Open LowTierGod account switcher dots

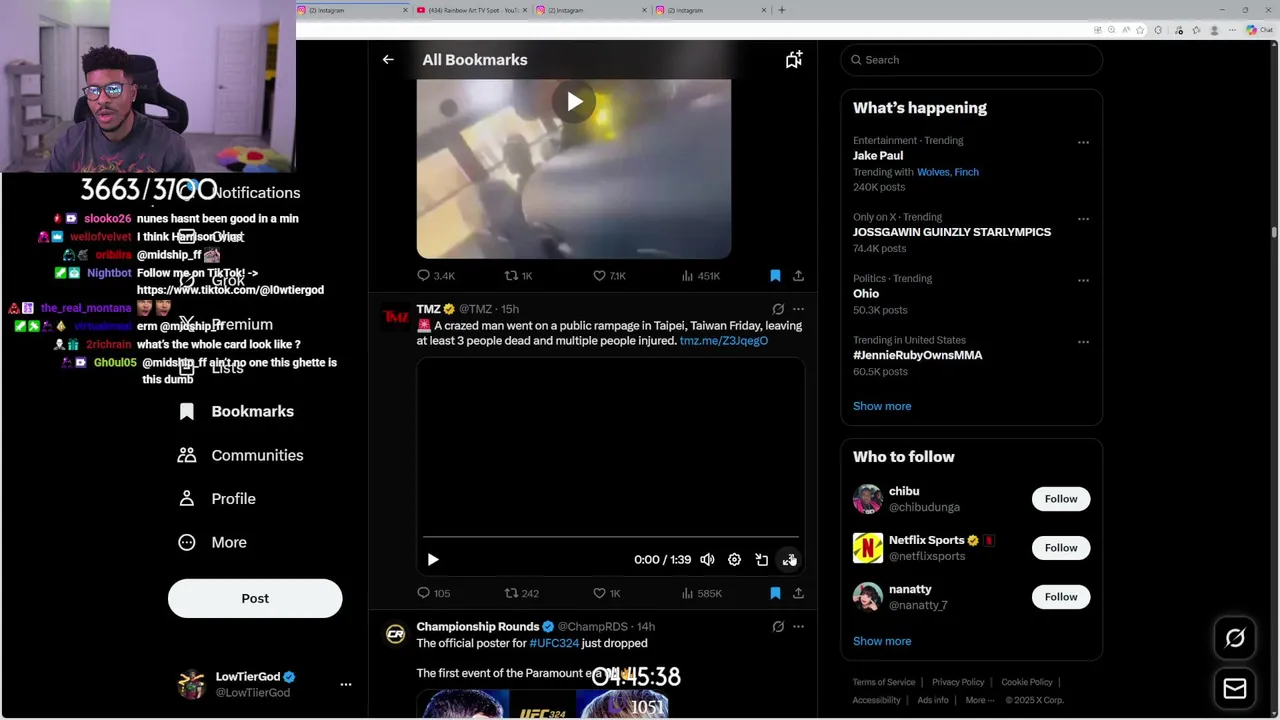[346, 685]
